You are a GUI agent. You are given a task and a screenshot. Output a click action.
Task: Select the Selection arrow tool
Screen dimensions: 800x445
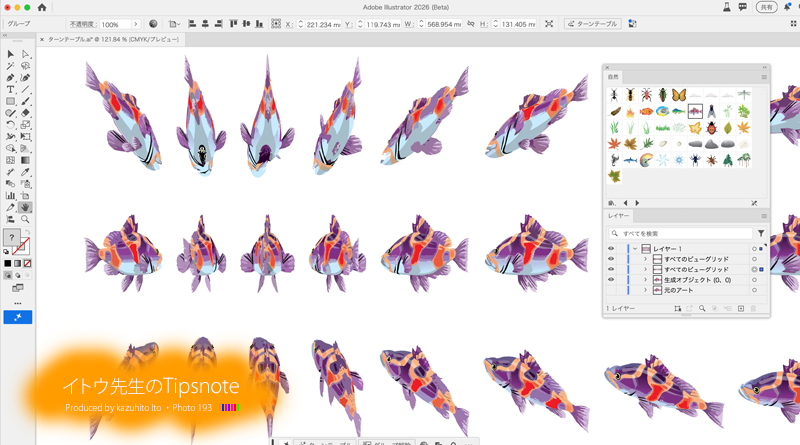[10, 54]
